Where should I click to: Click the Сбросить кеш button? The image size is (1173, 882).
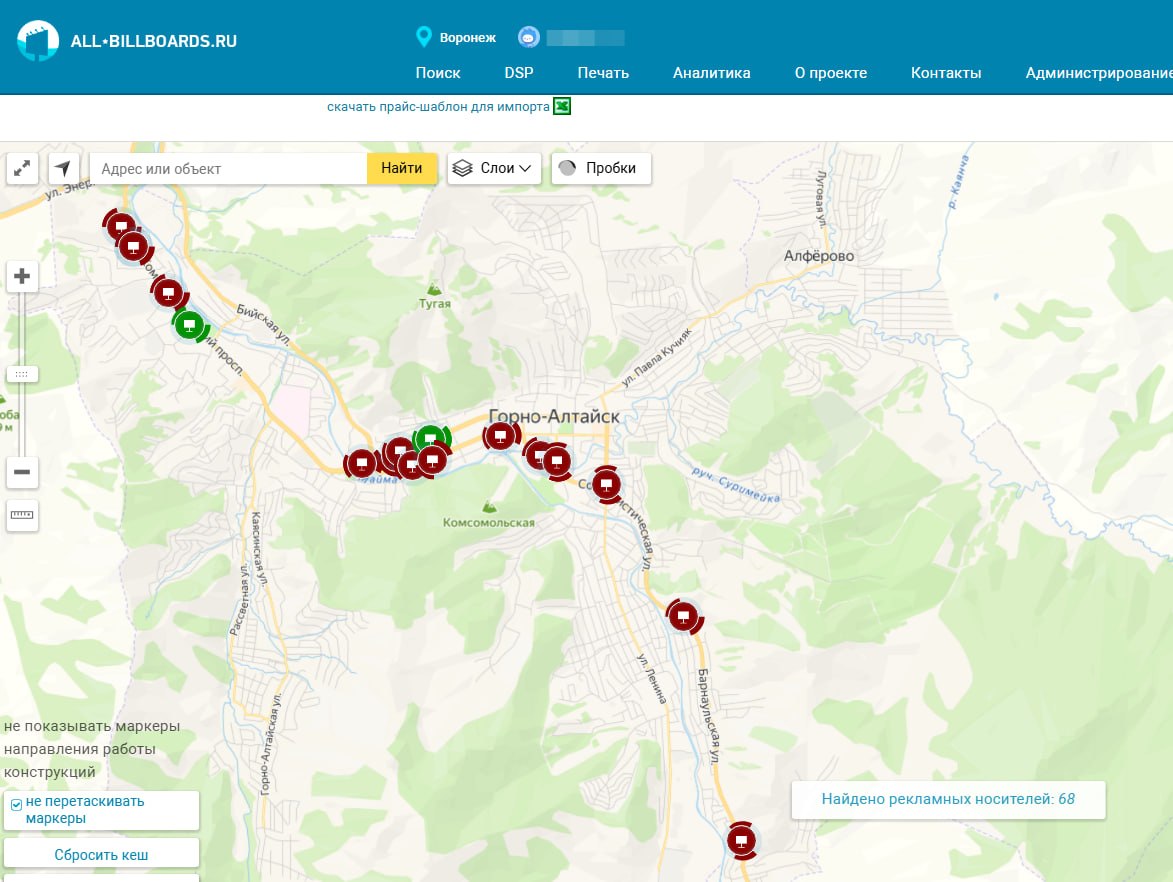click(x=102, y=854)
